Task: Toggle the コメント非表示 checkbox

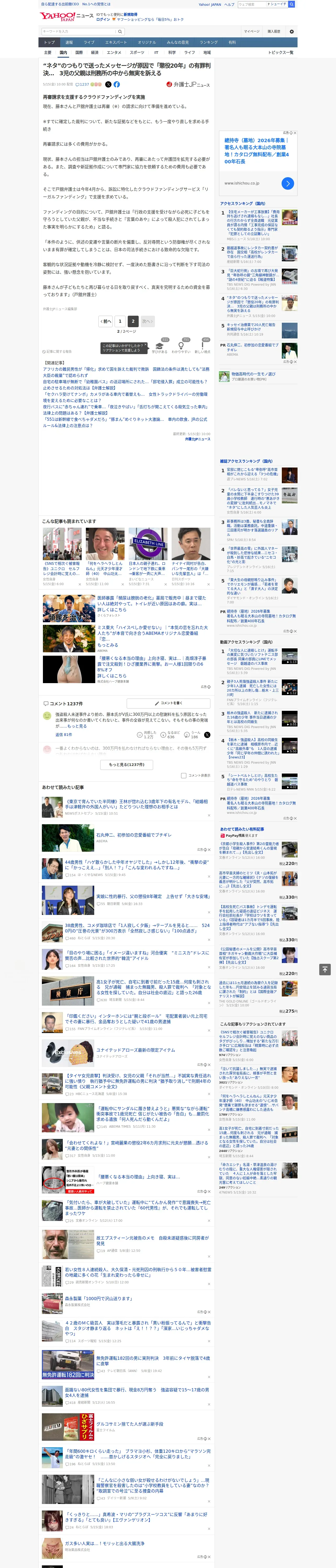Action: (x=183, y=775)
